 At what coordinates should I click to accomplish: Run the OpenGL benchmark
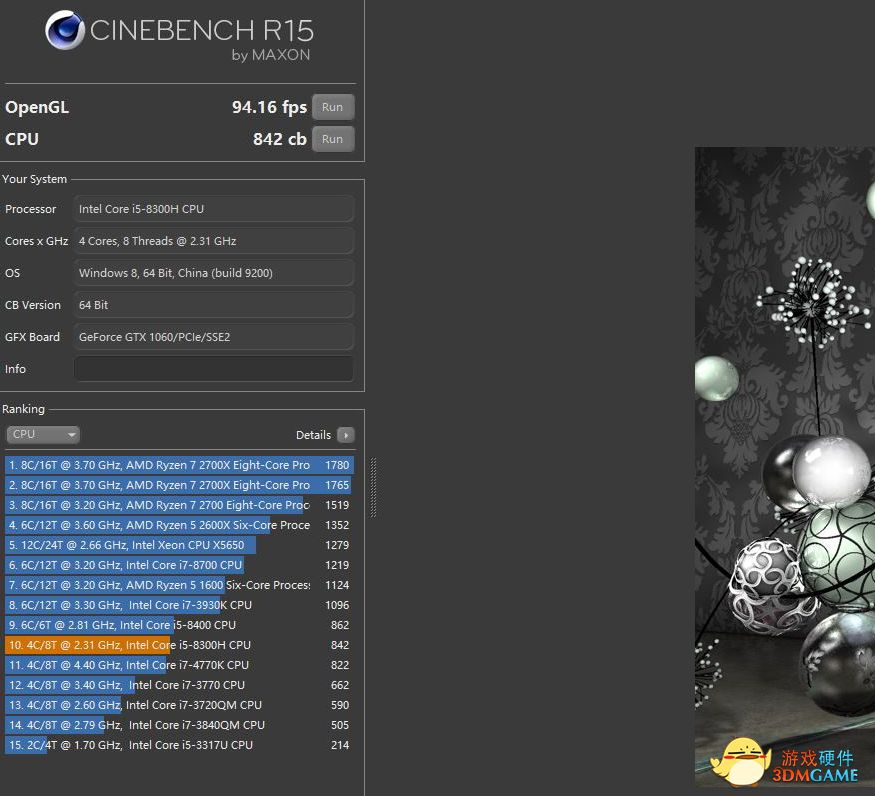click(x=333, y=107)
